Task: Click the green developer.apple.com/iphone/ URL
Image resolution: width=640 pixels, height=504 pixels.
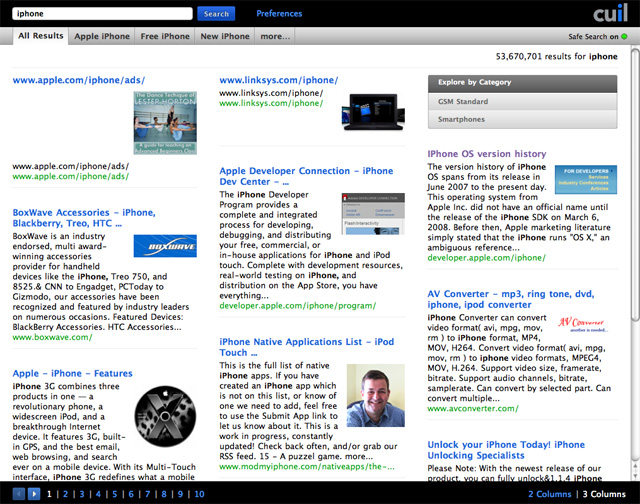Action: 487,258
